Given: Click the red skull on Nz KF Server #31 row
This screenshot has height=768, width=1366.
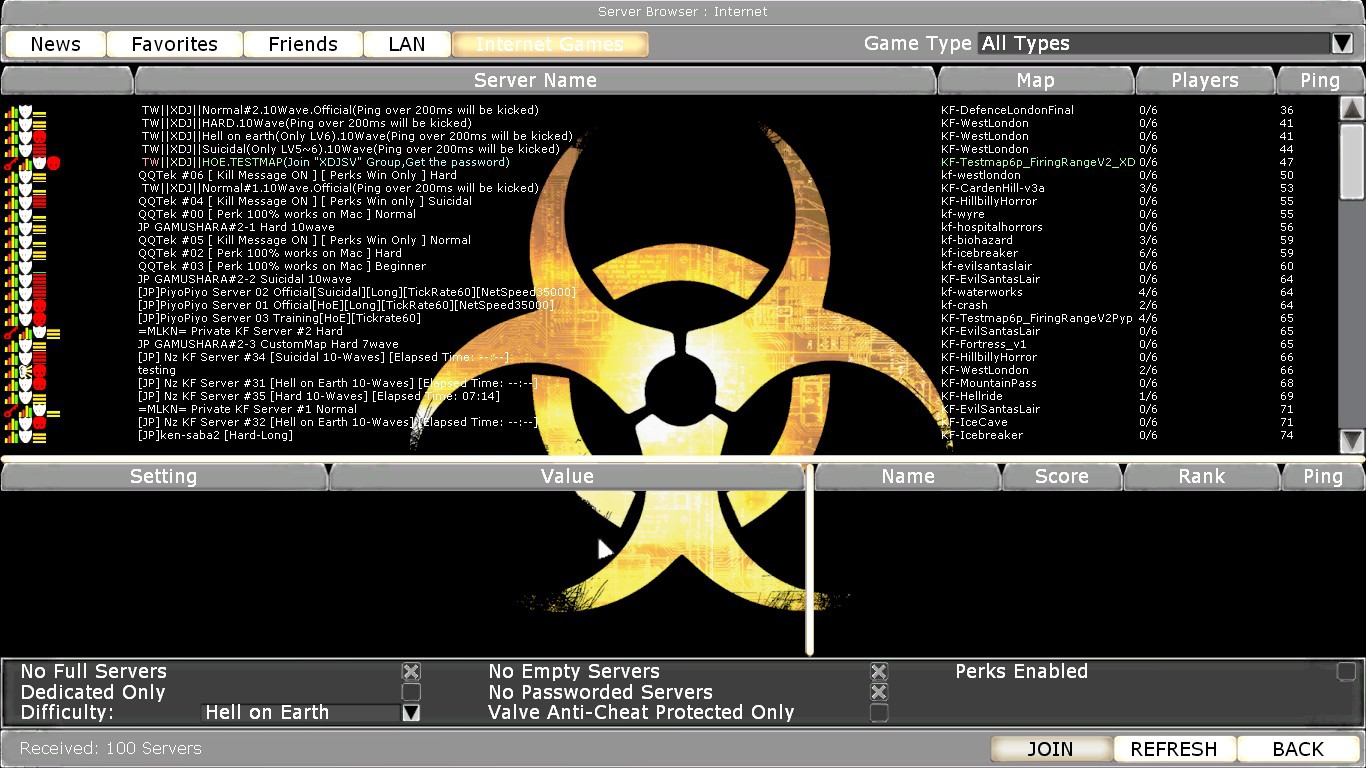Looking at the screenshot, I should click(x=39, y=384).
